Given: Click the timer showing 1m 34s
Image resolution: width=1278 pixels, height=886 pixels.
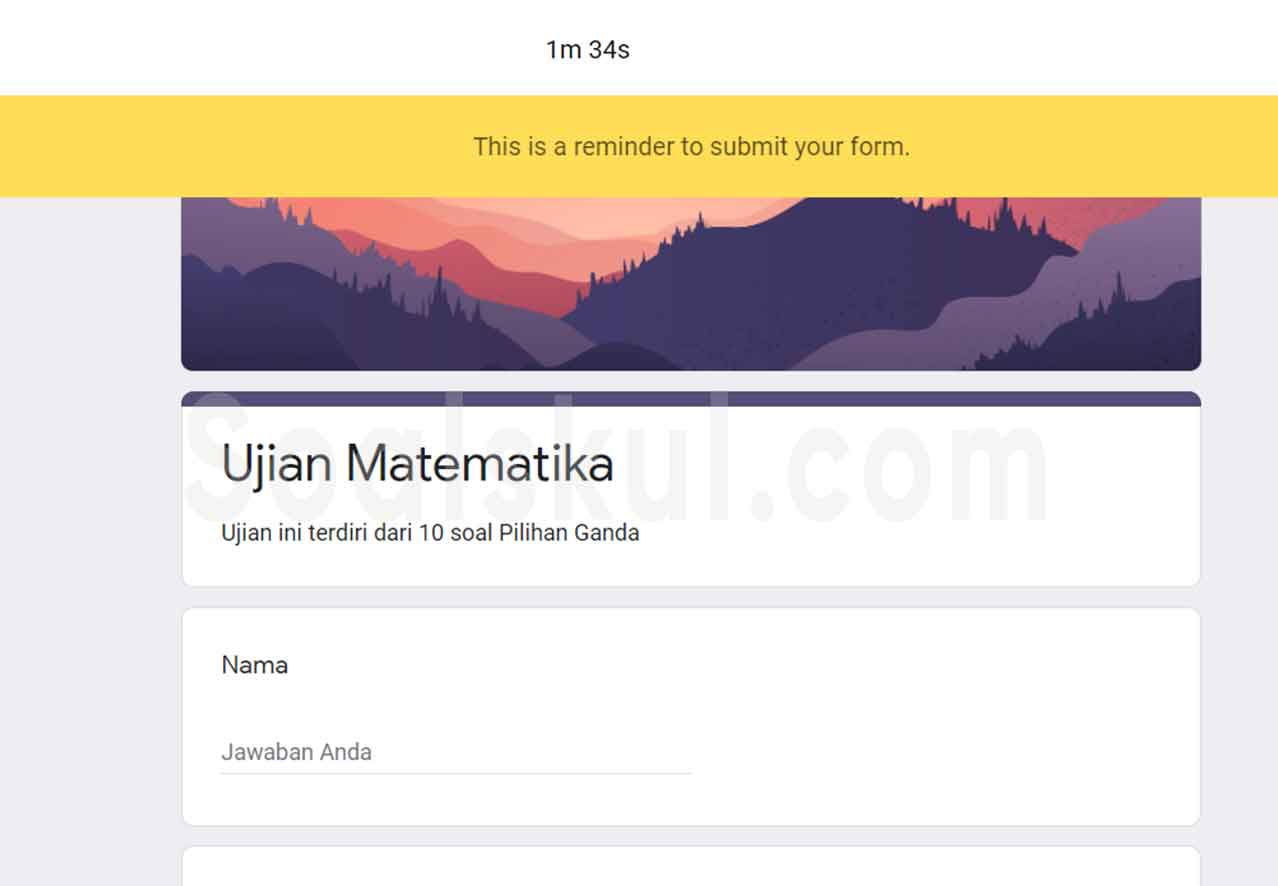Looking at the screenshot, I should point(588,49).
